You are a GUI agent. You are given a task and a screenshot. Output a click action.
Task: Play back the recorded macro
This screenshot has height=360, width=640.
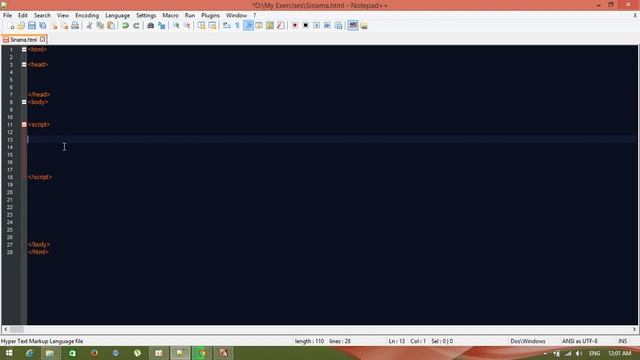(x=316, y=26)
